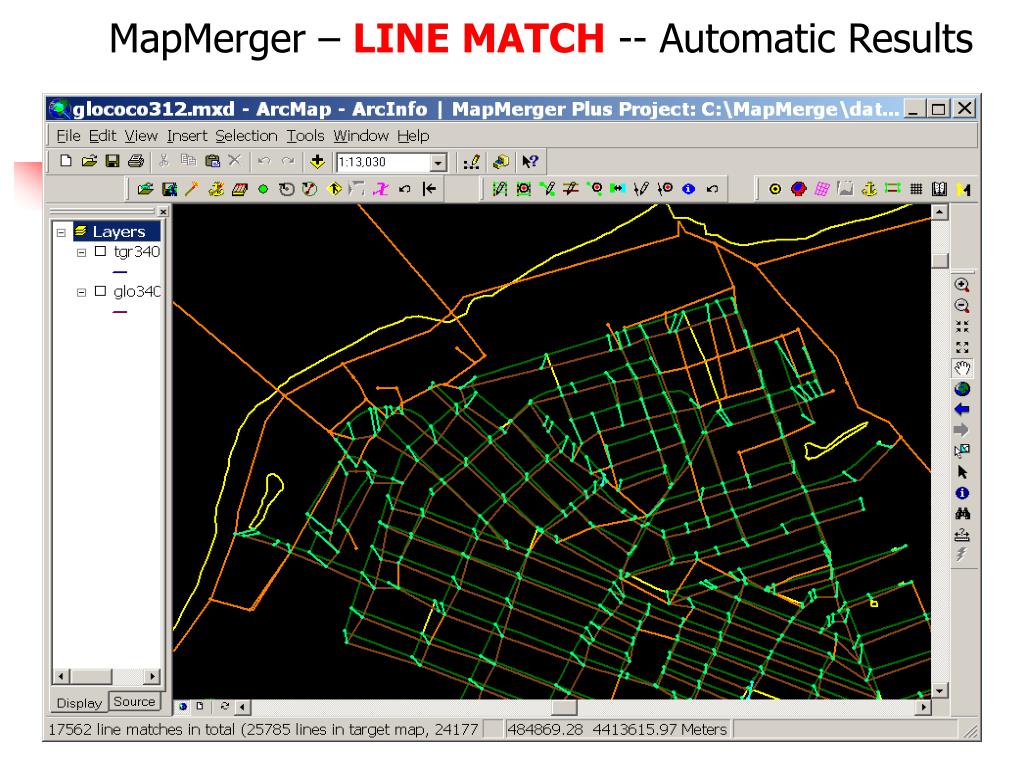This screenshot has height=768, width=1024.
Task: Go back to previous extent blue arrow
Action: tap(962, 409)
